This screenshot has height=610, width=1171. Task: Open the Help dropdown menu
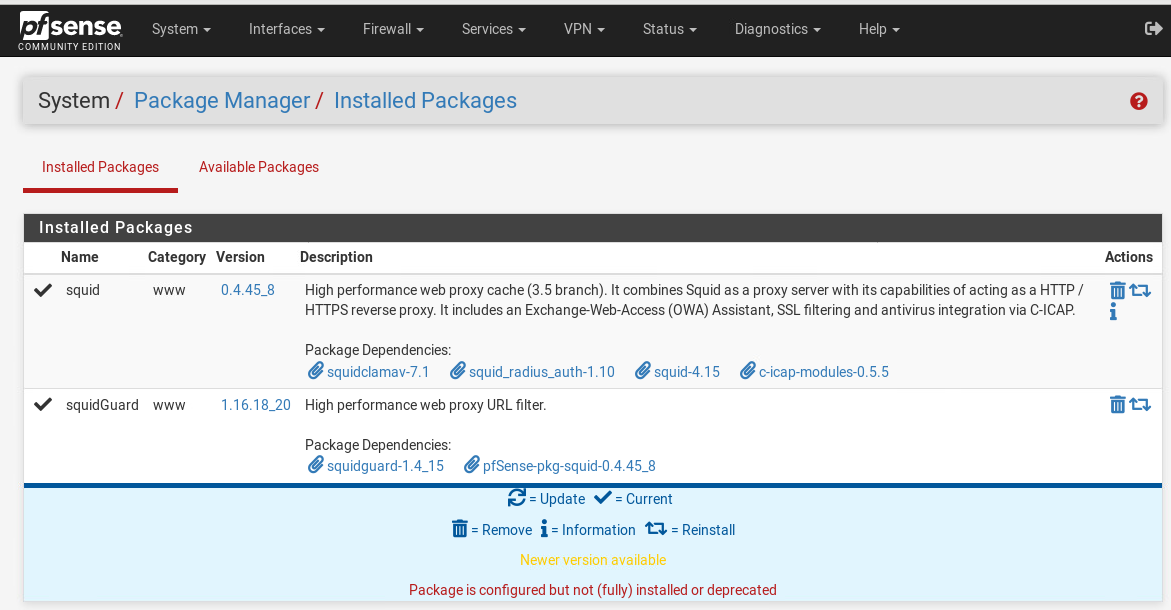879,29
